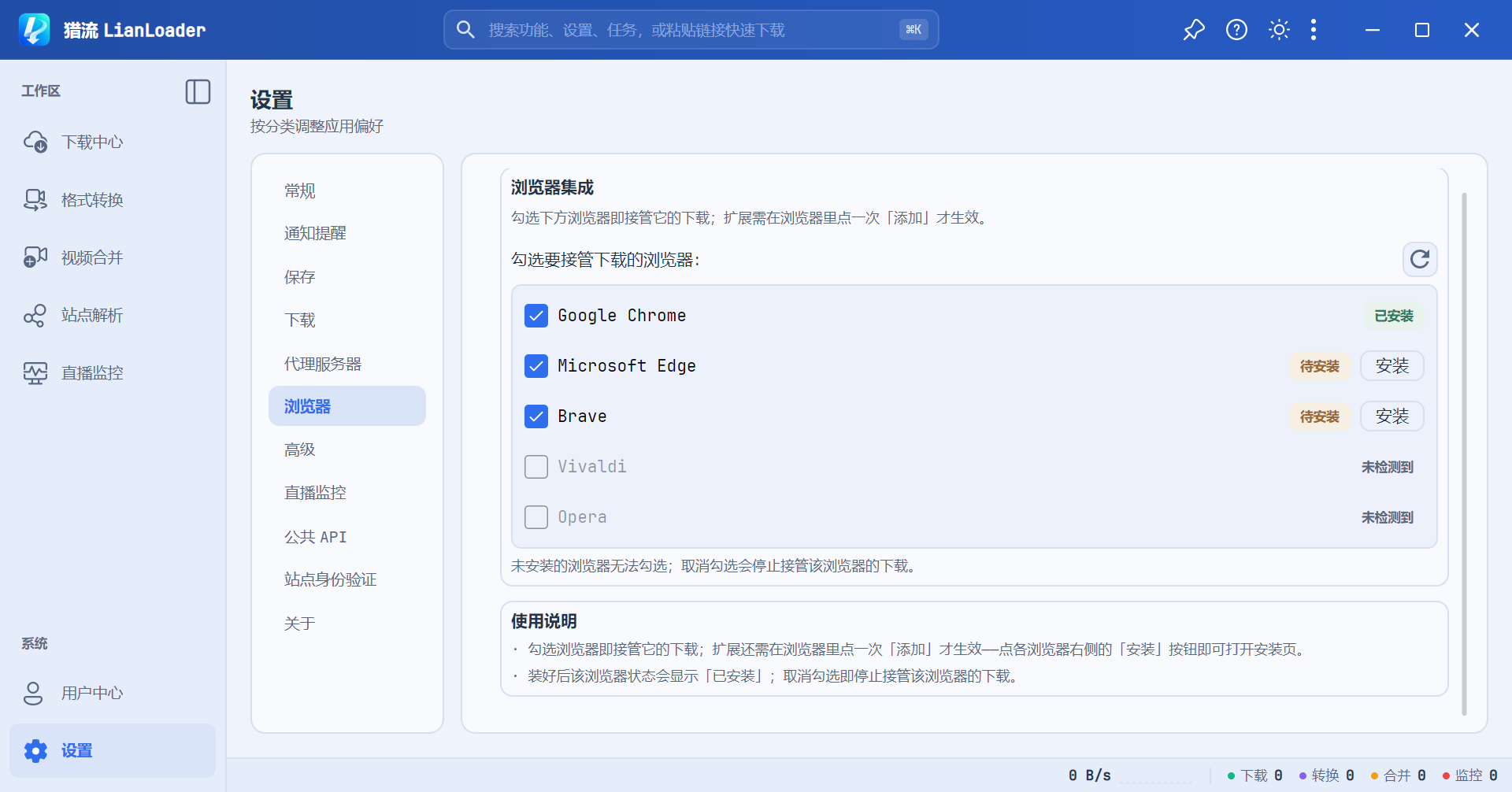Click the 用户中心 person icon
Image resolution: width=1512 pixels, height=792 pixels.
click(33, 693)
